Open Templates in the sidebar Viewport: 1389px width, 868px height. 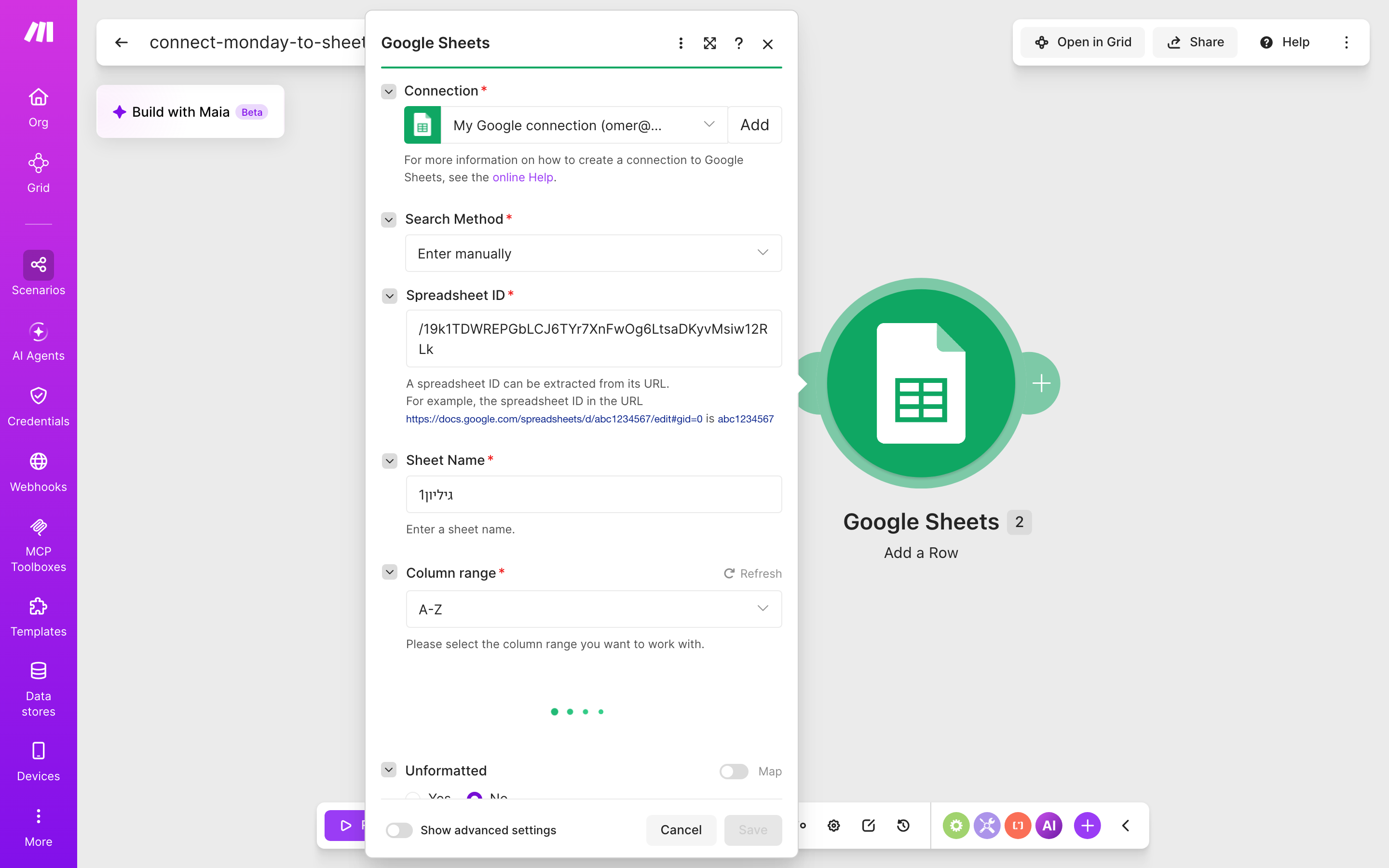pos(39,617)
